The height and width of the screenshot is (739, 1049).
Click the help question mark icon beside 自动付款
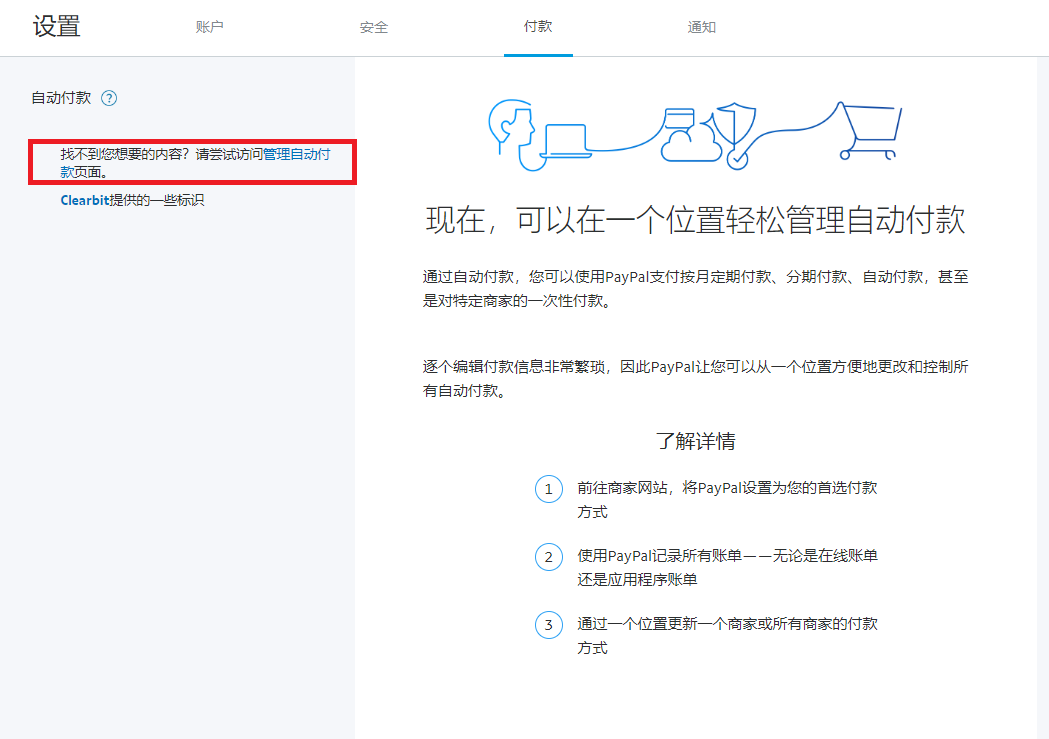pyautogui.click(x=109, y=98)
